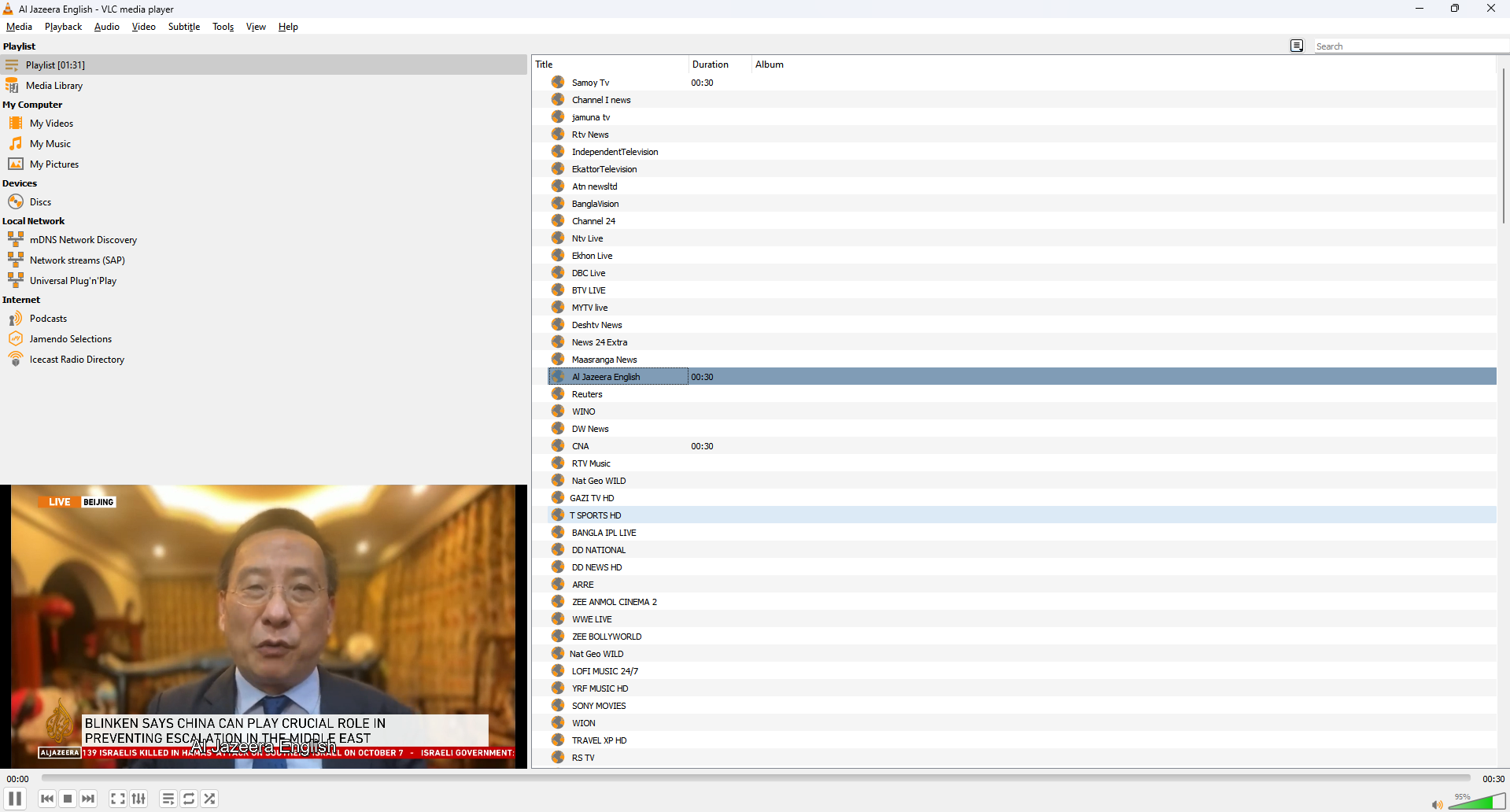
Task: Sort playlist by Duration column header
Action: point(720,65)
